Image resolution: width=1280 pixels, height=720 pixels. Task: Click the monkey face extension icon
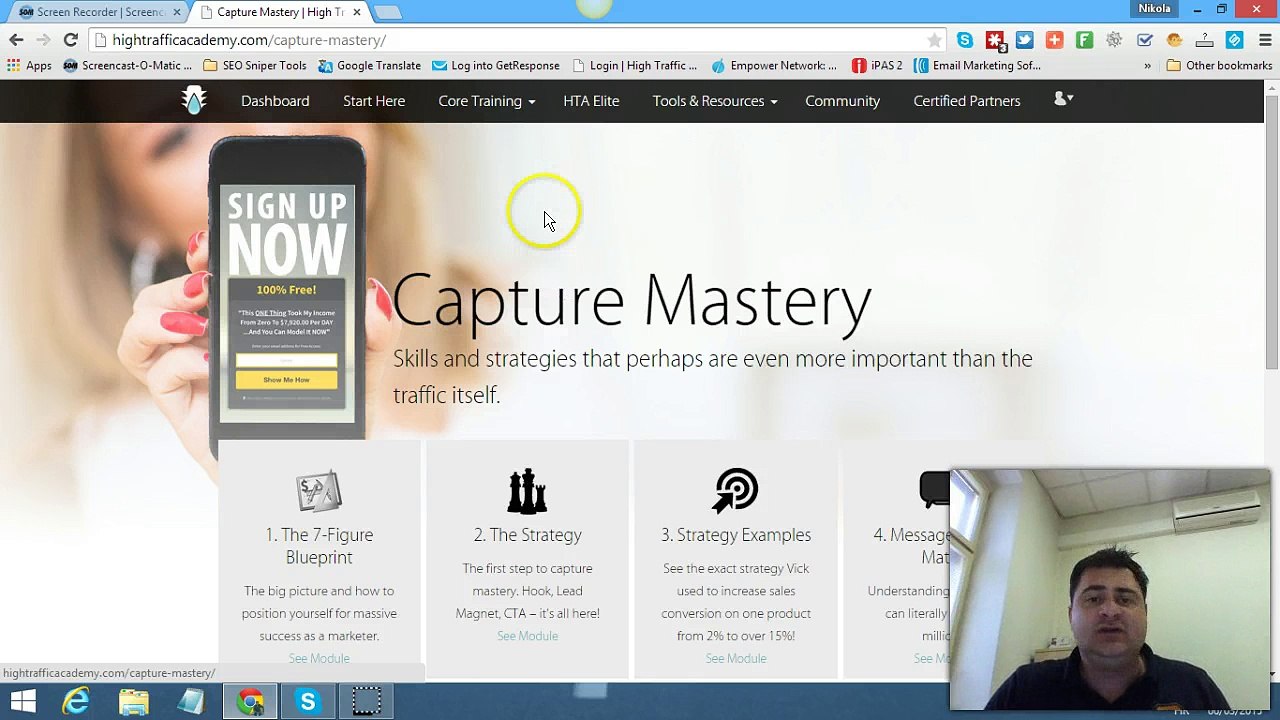tap(1174, 40)
